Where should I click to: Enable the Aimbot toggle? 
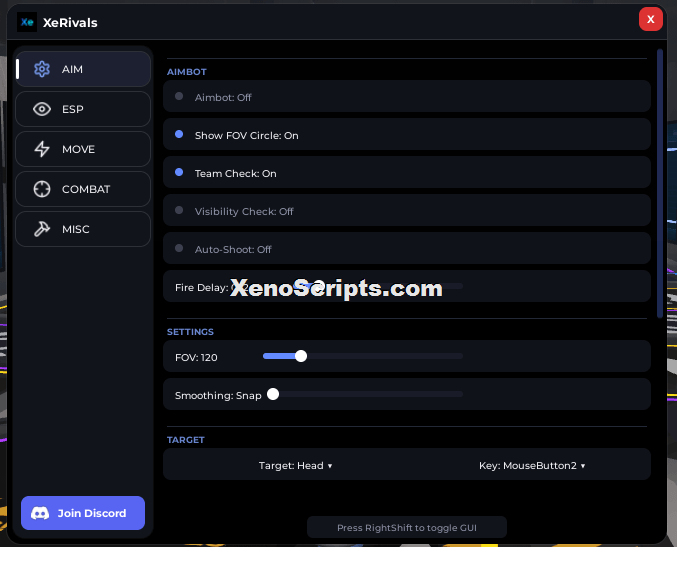pos(407,96)
